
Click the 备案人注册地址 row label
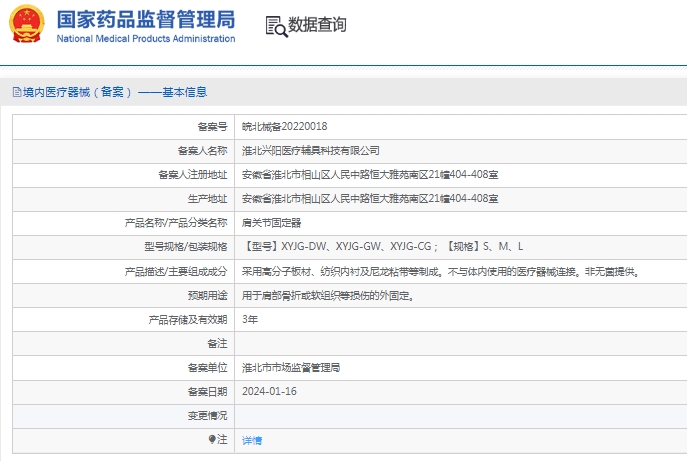coord(193,175)
